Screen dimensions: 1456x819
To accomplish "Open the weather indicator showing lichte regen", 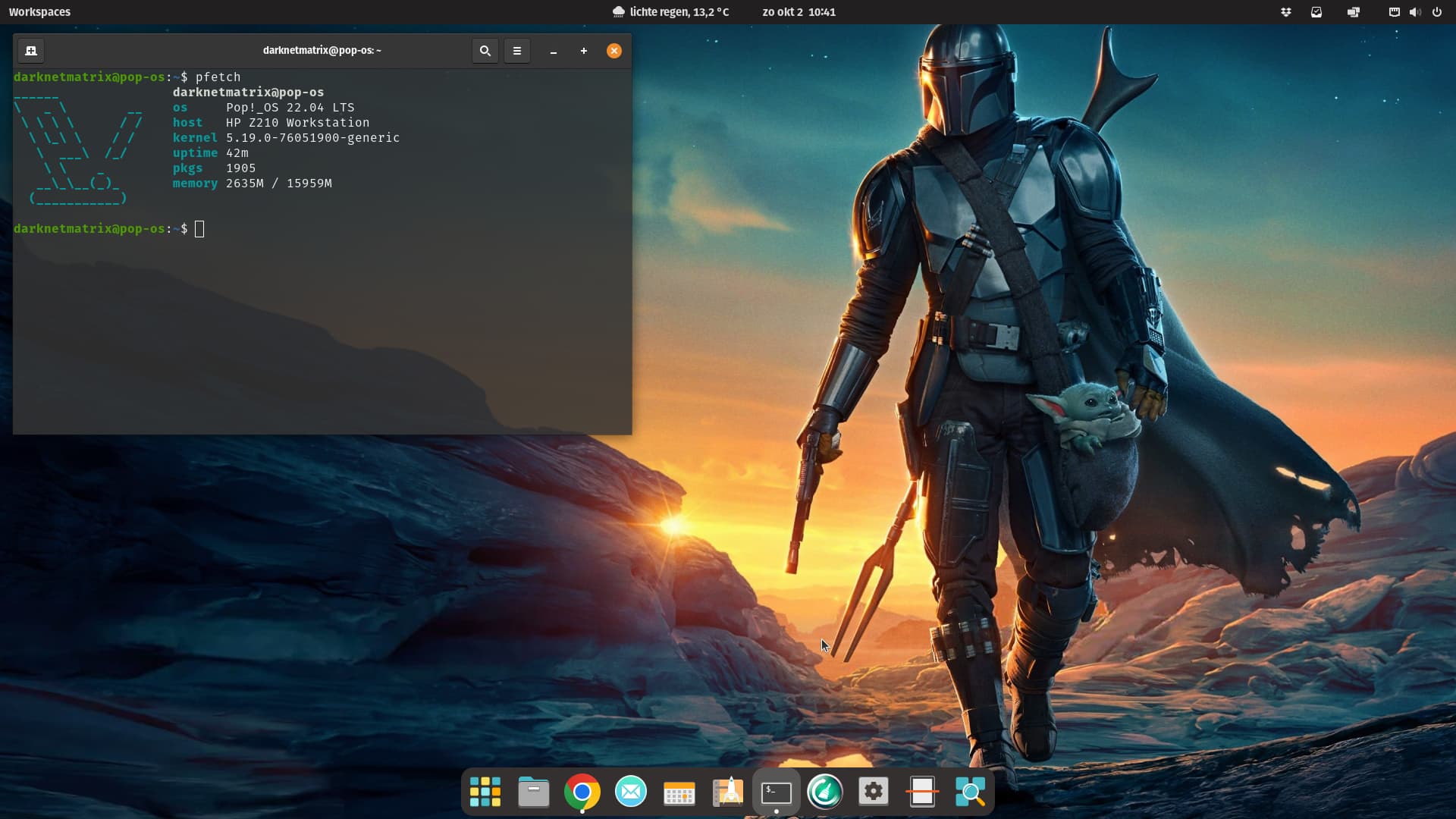I will pos(670,12).
